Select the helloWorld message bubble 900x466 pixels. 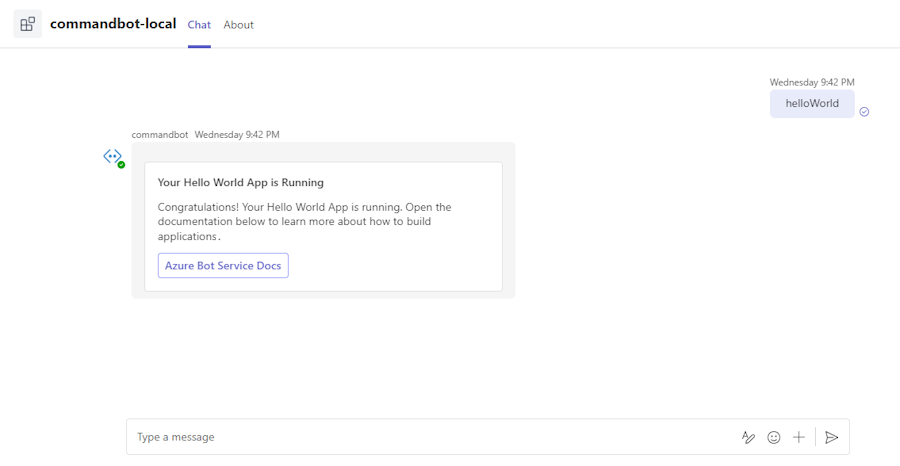[812, 104]
